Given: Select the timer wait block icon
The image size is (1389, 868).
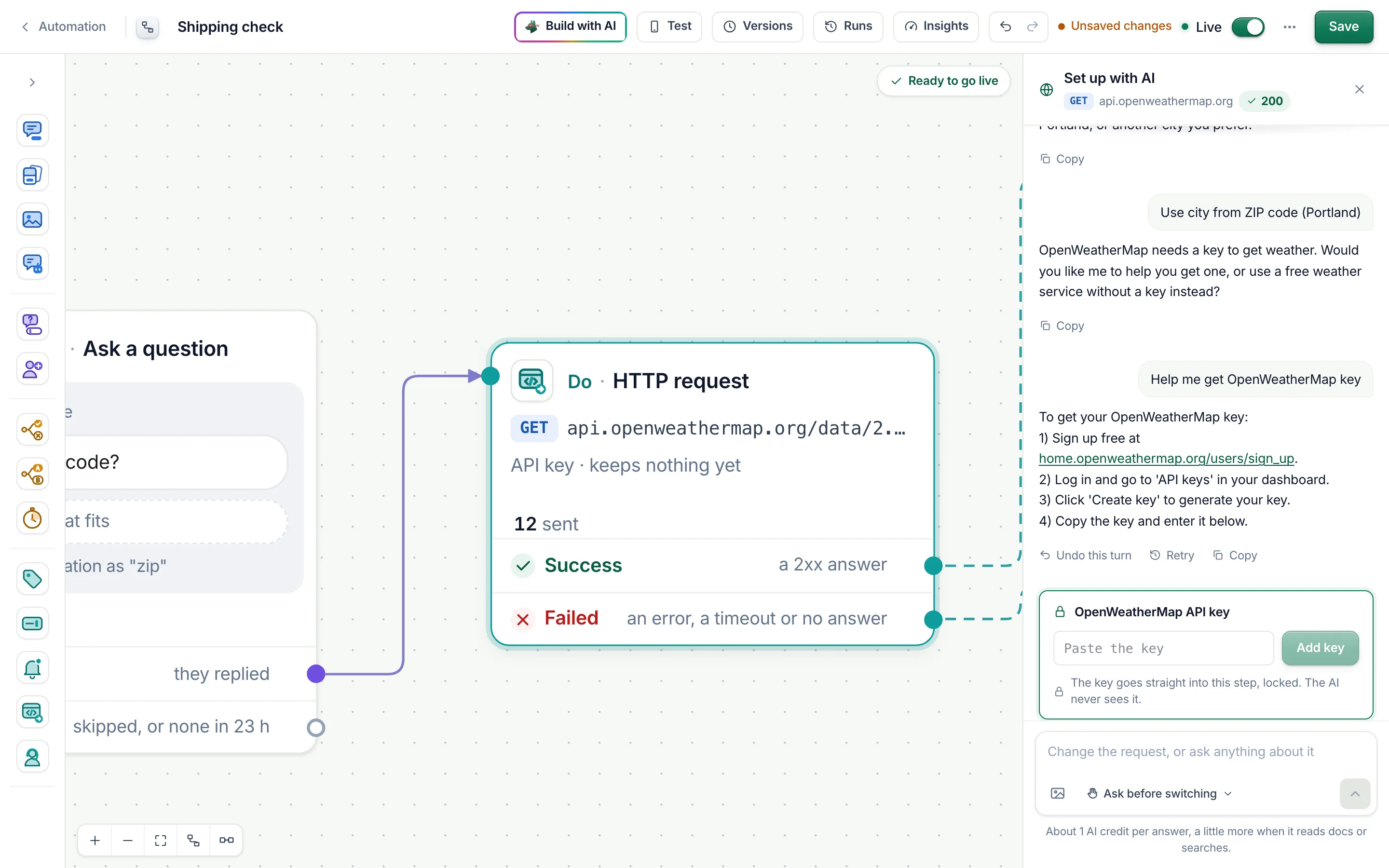Looking at the screenshot, I should point(32,518).
